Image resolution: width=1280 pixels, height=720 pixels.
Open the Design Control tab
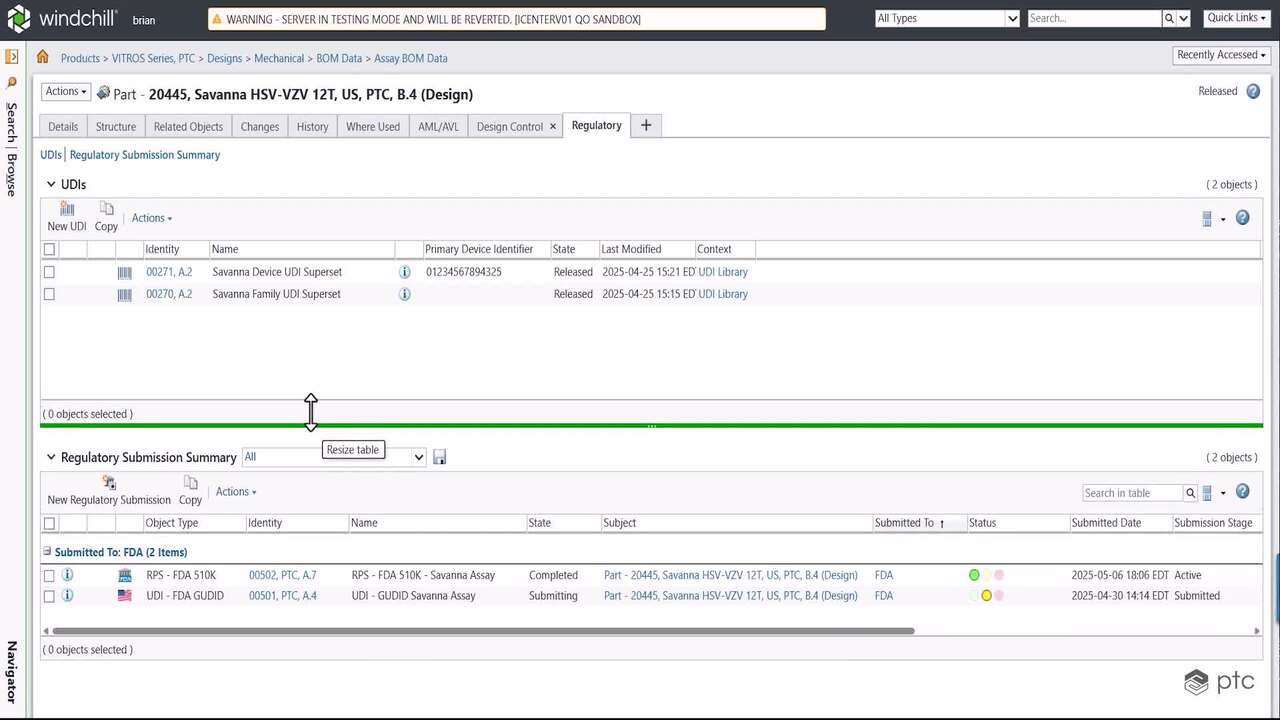click(509, 127)
